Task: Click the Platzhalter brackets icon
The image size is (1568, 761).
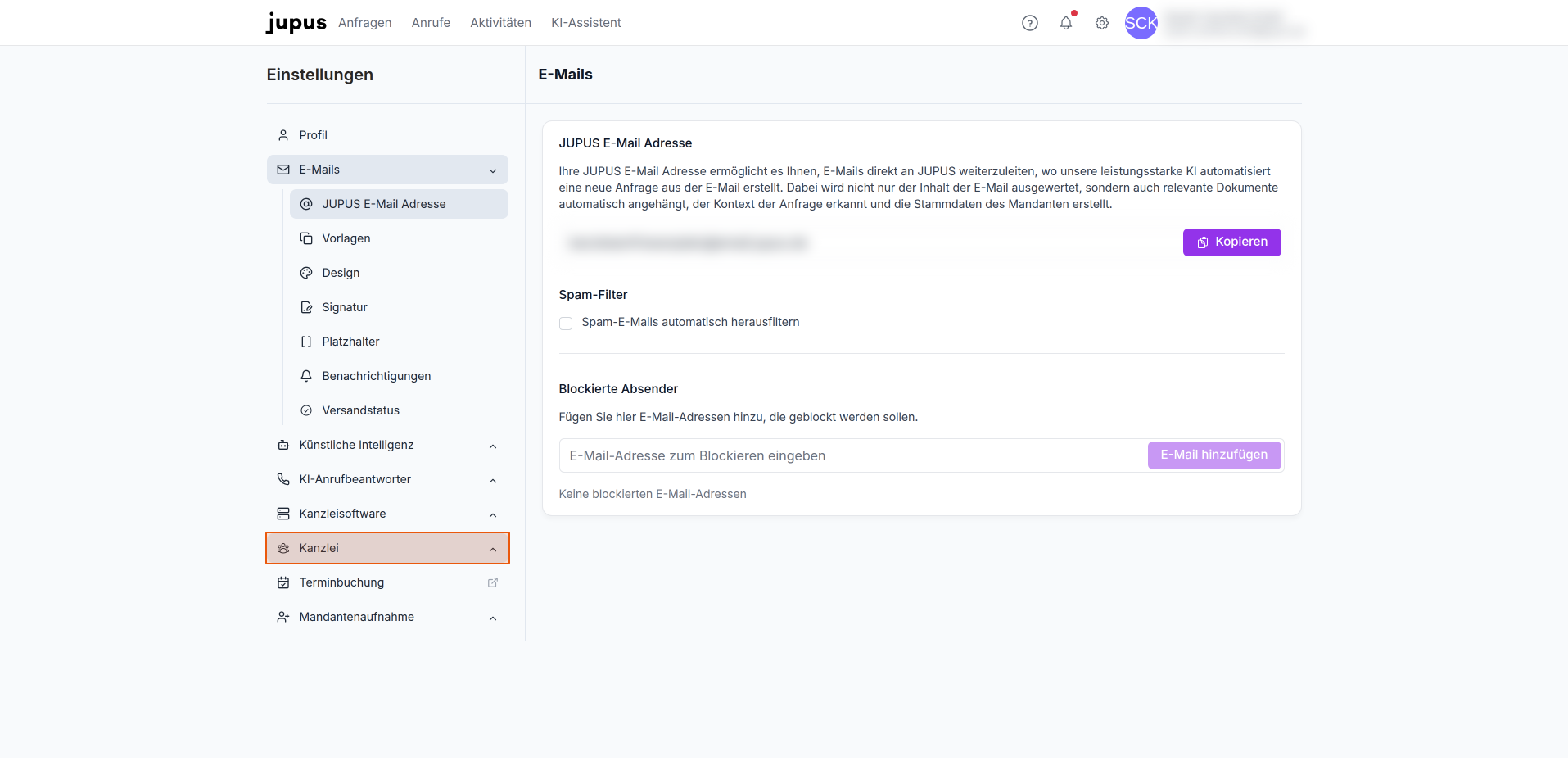Action: 306,342
